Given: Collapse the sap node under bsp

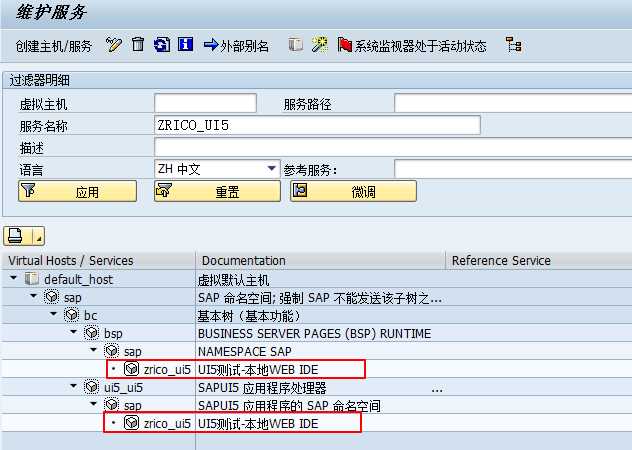Looking at the screenshot, I should pos(94,350).
